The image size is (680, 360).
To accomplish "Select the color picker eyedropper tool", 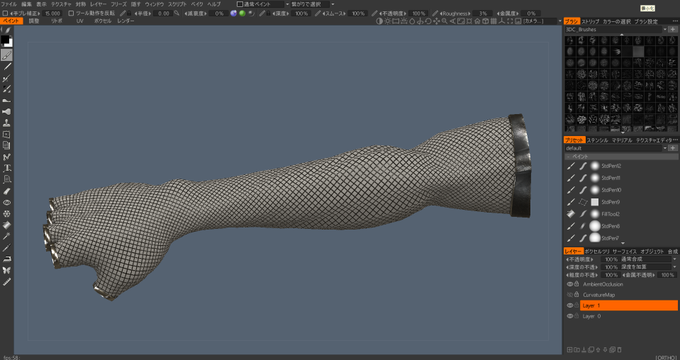I will [x=7, y=236].
